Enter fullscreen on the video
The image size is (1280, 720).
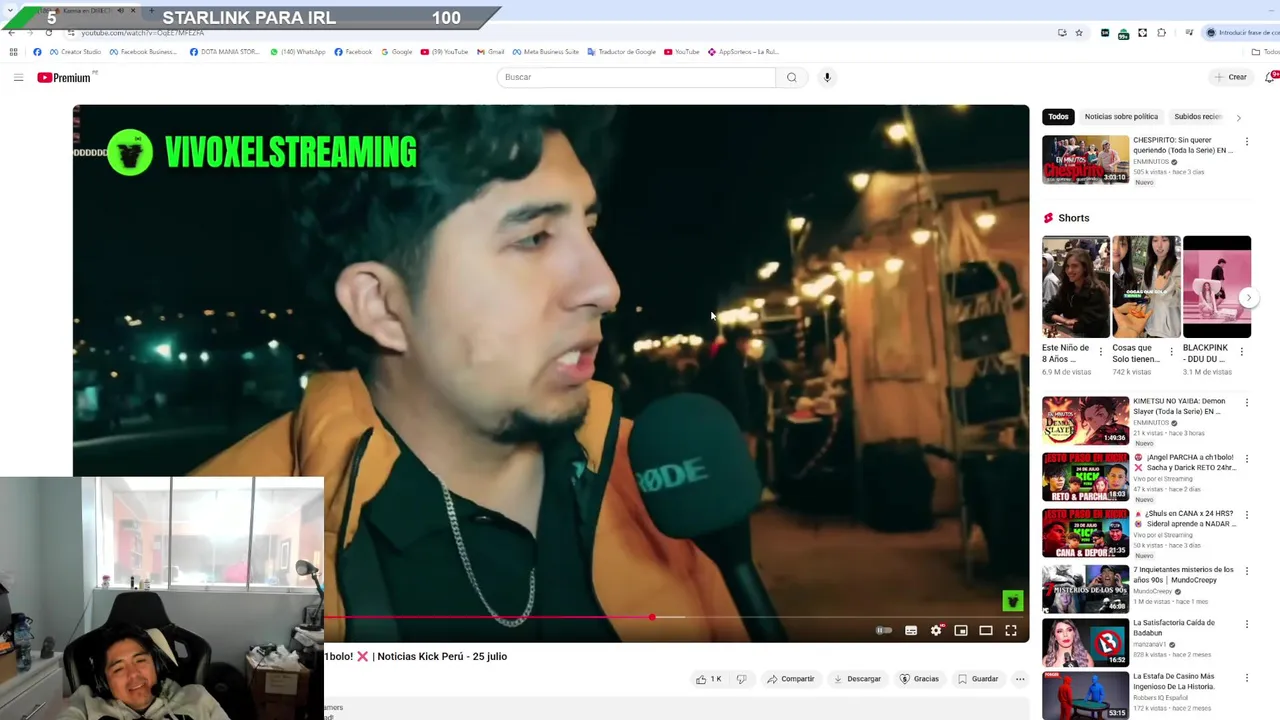(1011, 630)
